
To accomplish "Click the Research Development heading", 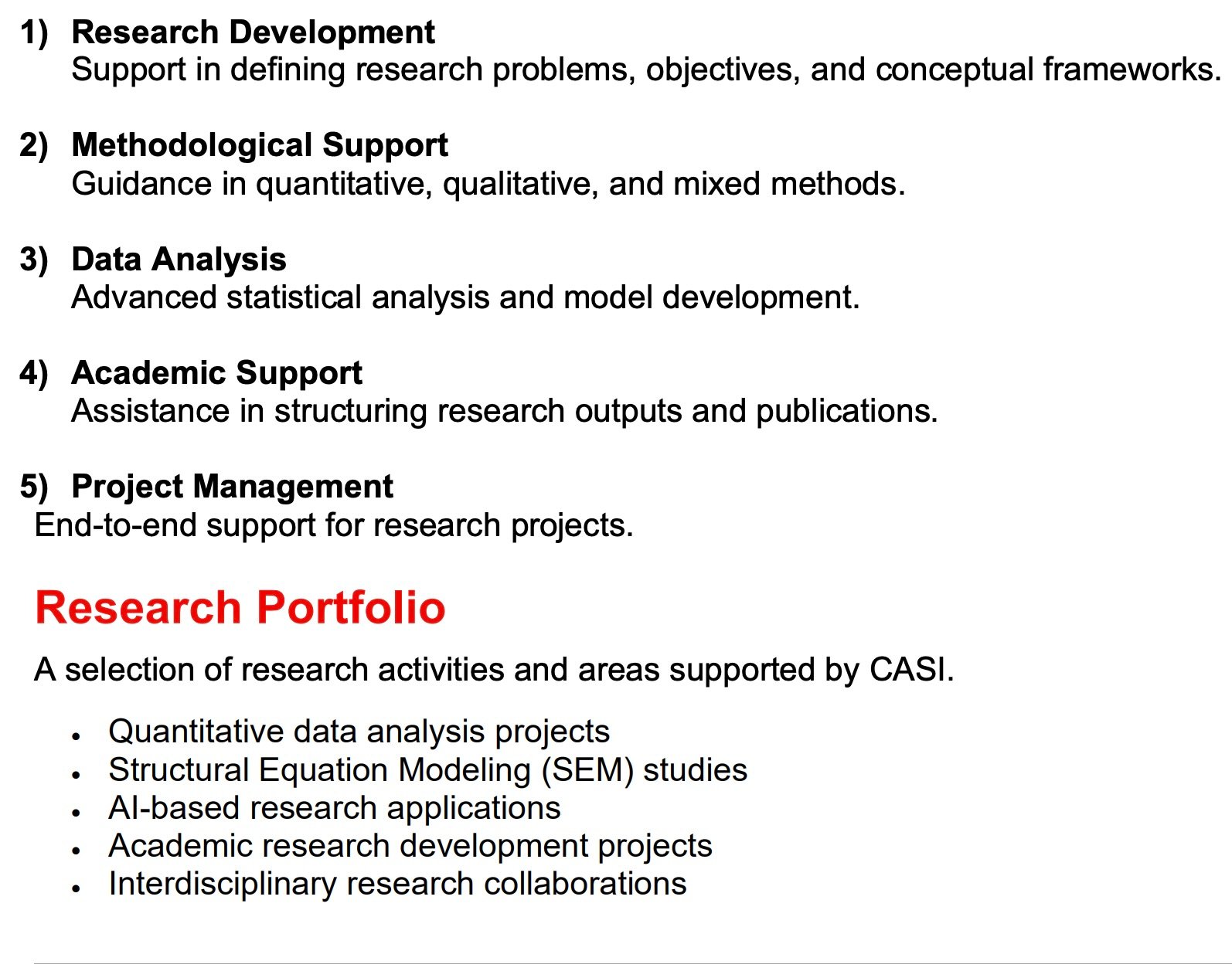I will point(253,32).
